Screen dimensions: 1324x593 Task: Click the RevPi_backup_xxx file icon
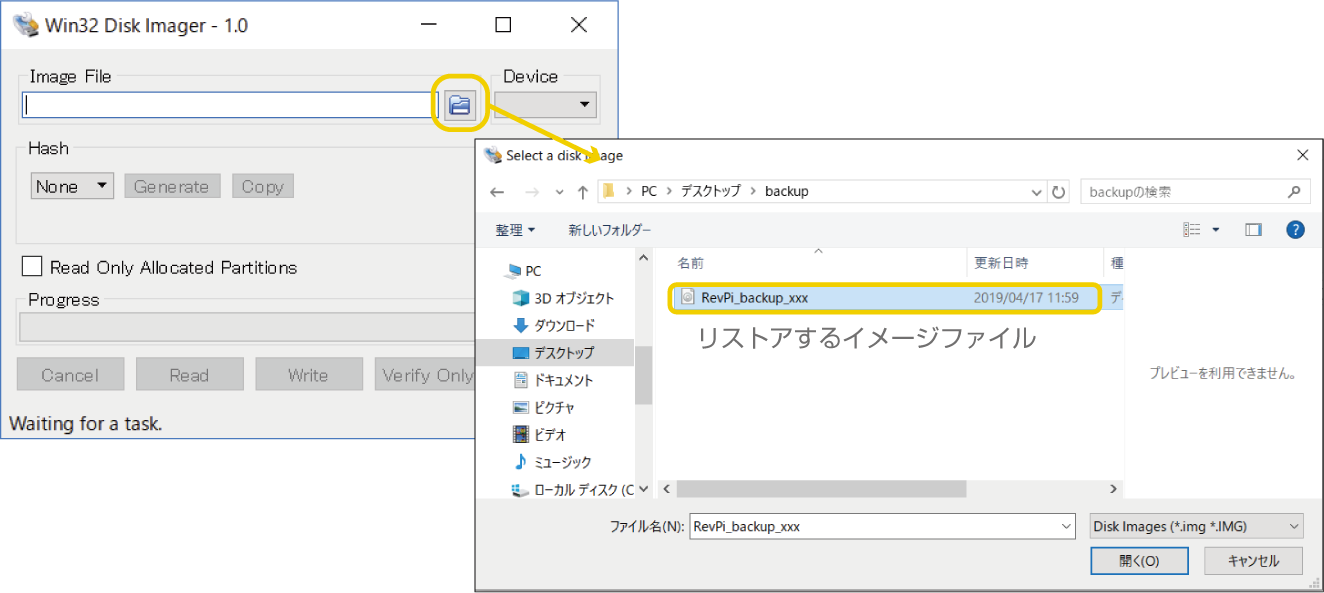click(687, 297)
